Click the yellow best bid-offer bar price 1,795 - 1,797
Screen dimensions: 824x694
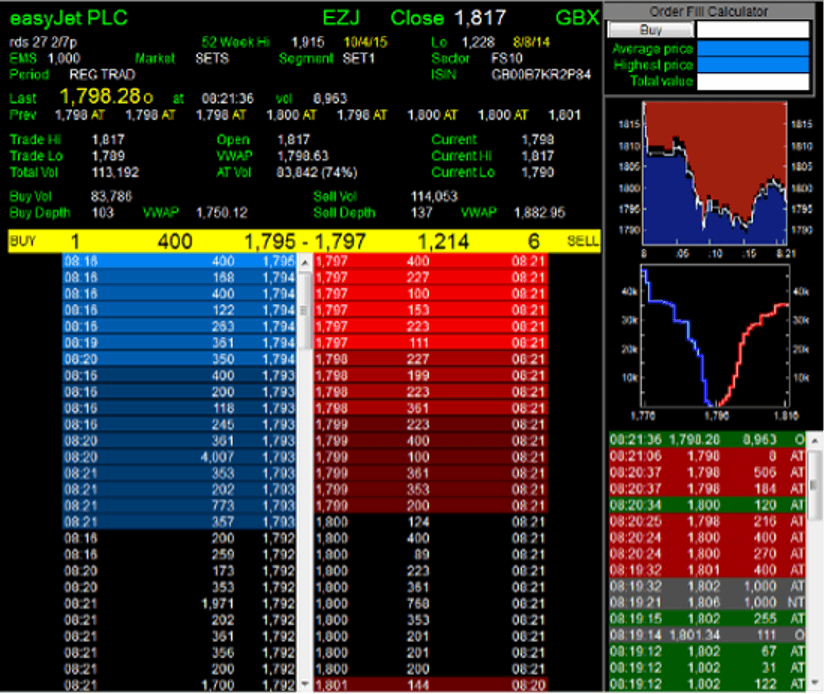[x=305, y=242]
